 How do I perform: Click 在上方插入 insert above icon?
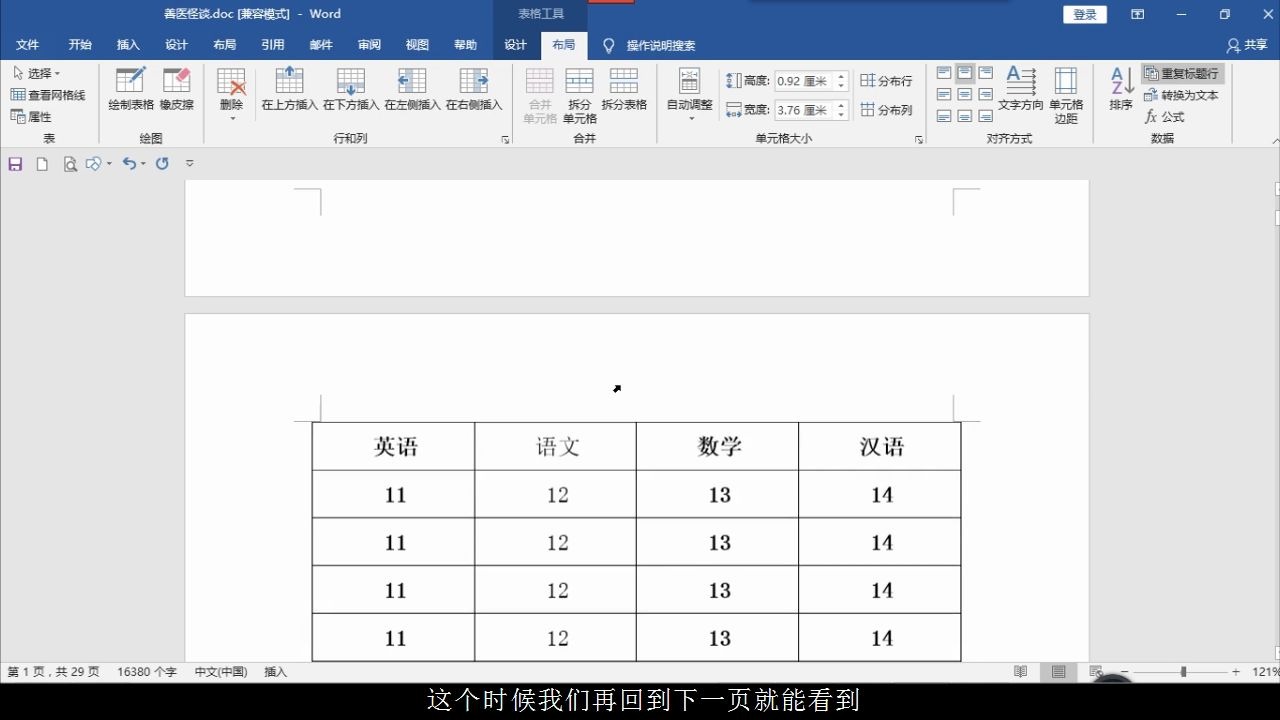click(x=289, y=89)
